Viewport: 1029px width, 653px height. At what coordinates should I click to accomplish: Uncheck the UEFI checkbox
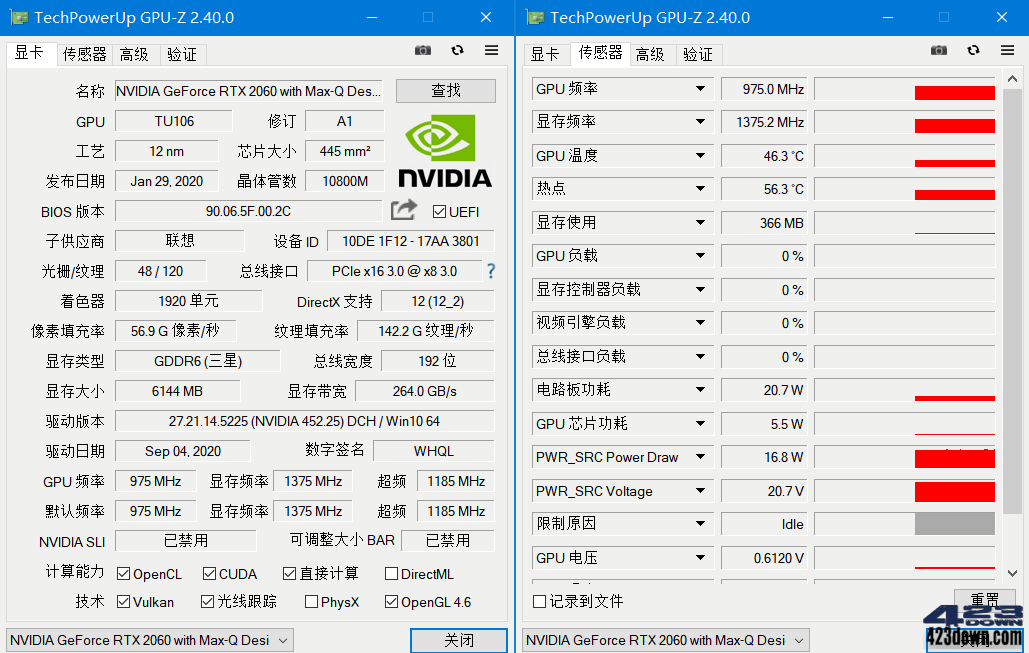(438, 209)
